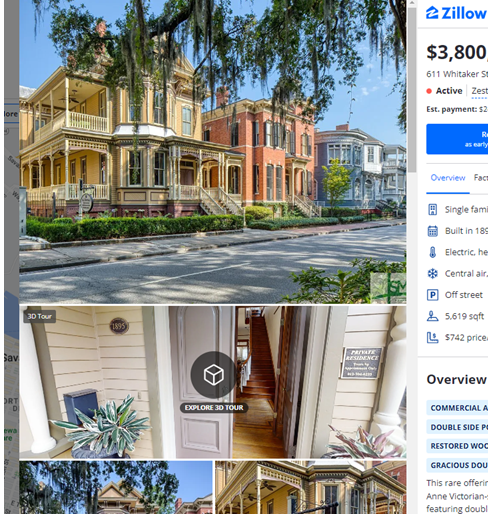The height and width of the screenshot is (518, 488).
Task: Open the bottom-right porch photo thumbnail
Action: pos(311,487)
